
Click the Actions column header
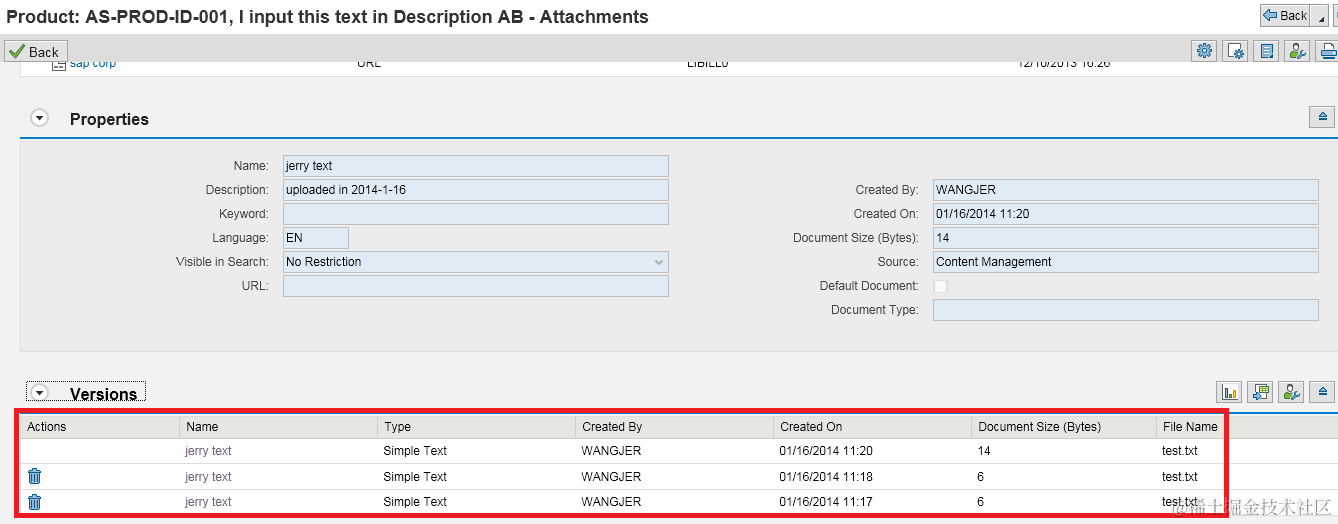coord(100,427)
